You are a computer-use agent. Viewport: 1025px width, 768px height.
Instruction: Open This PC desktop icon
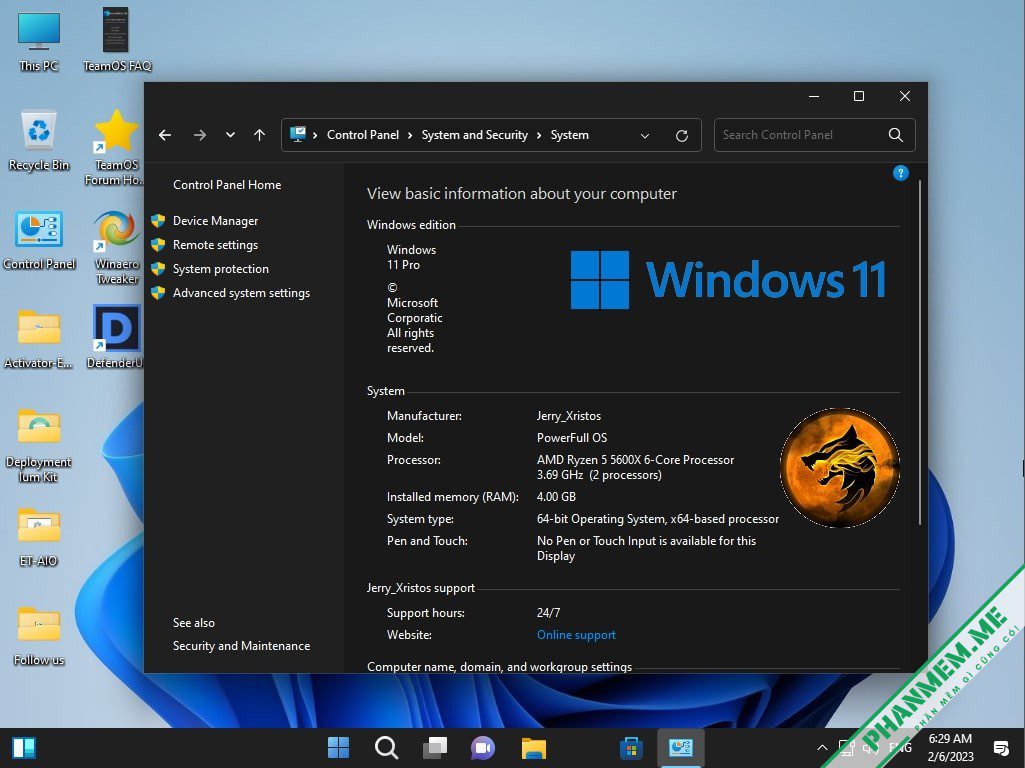click(39, 41)
